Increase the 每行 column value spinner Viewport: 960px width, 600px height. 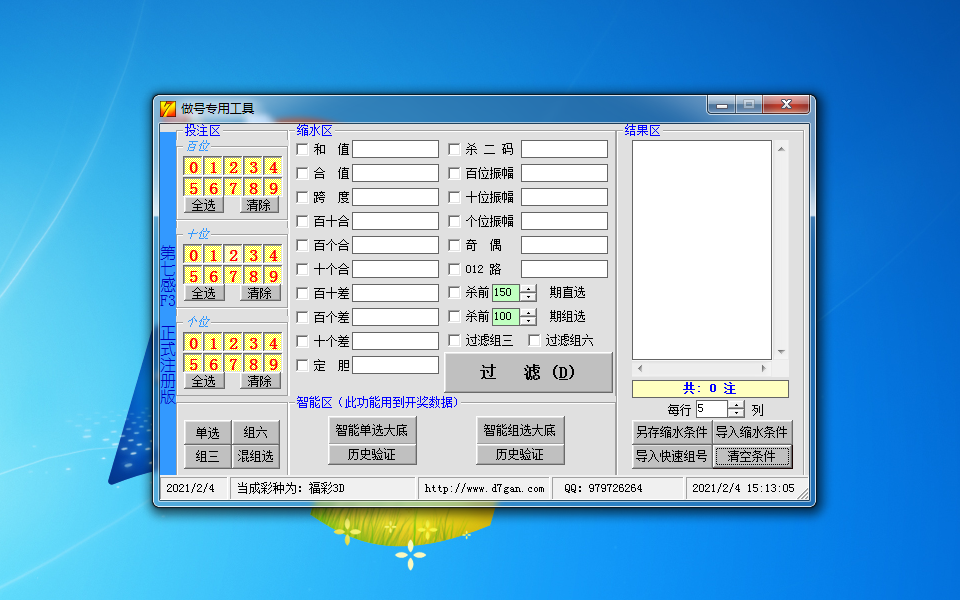[735, 404]
